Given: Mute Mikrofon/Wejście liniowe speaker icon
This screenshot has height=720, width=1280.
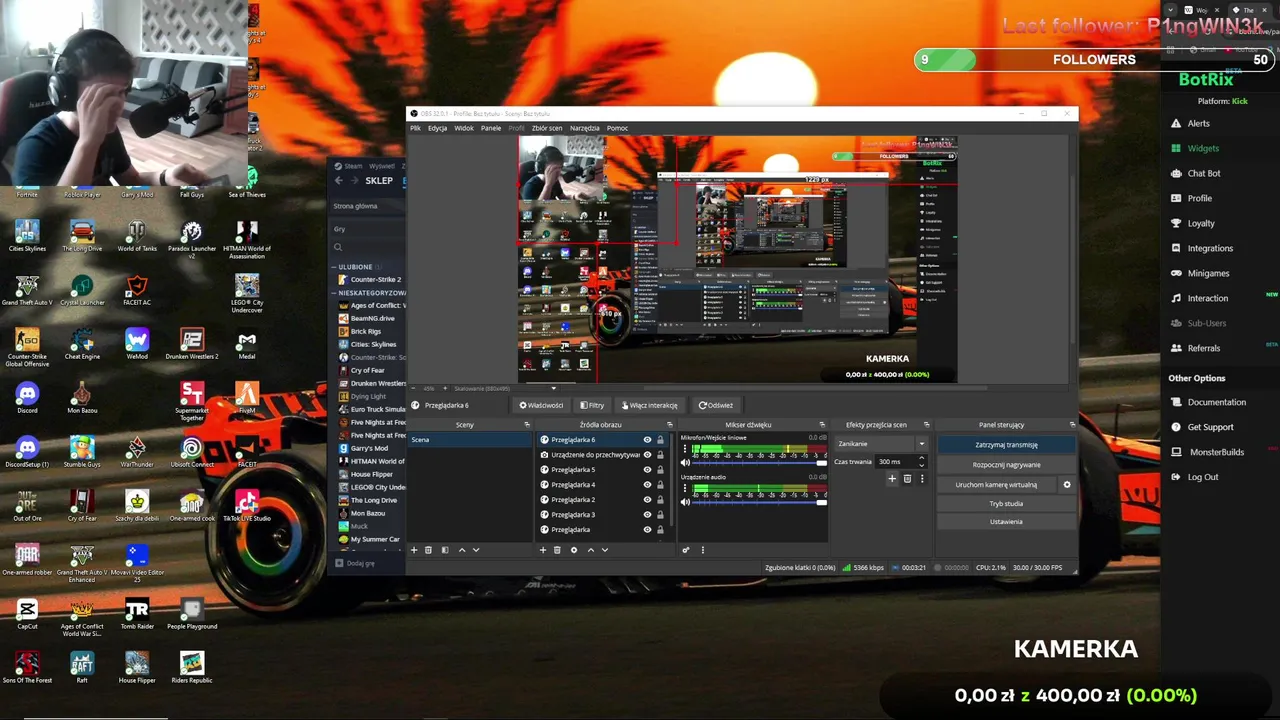Looking at the screenshot, I should [x=685, y=463].
